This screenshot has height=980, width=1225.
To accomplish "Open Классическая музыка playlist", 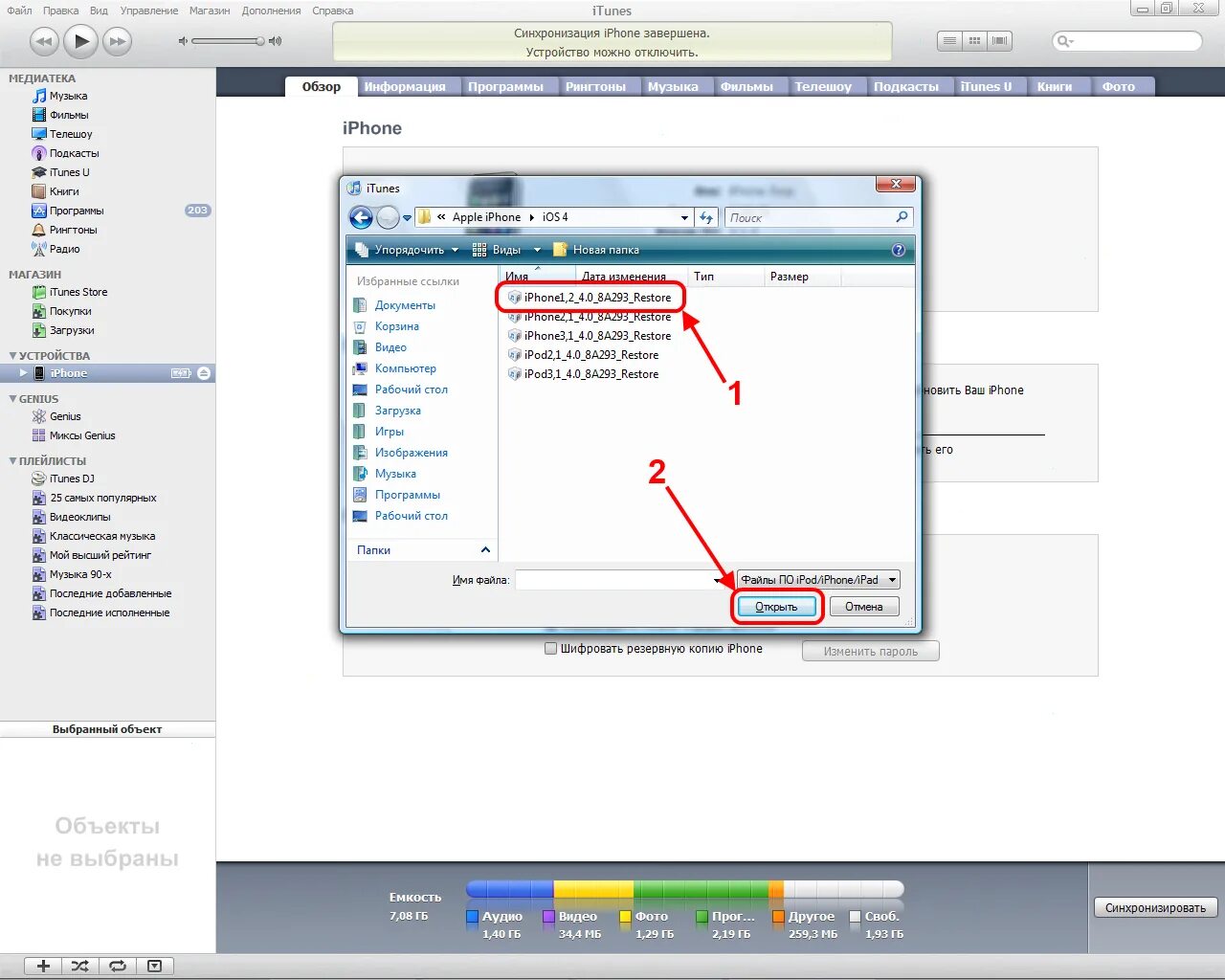I will 101,536.
